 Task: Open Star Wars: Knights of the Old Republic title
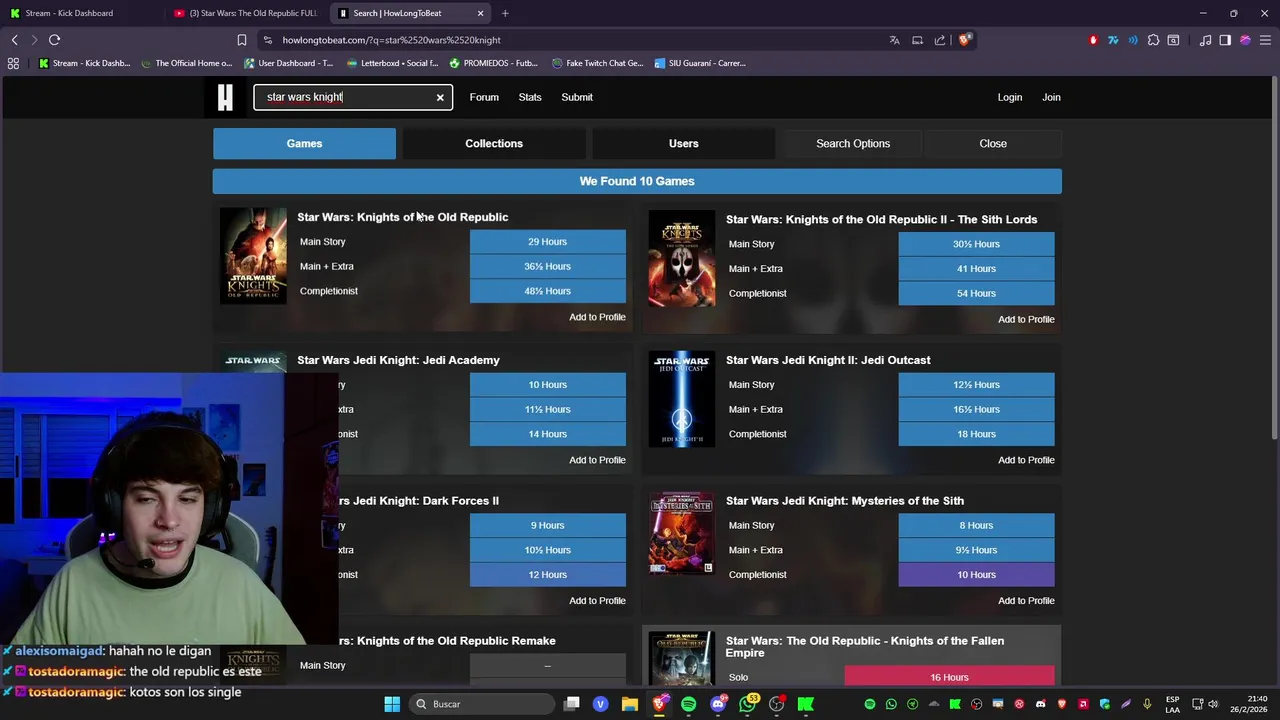coord(403,217)
